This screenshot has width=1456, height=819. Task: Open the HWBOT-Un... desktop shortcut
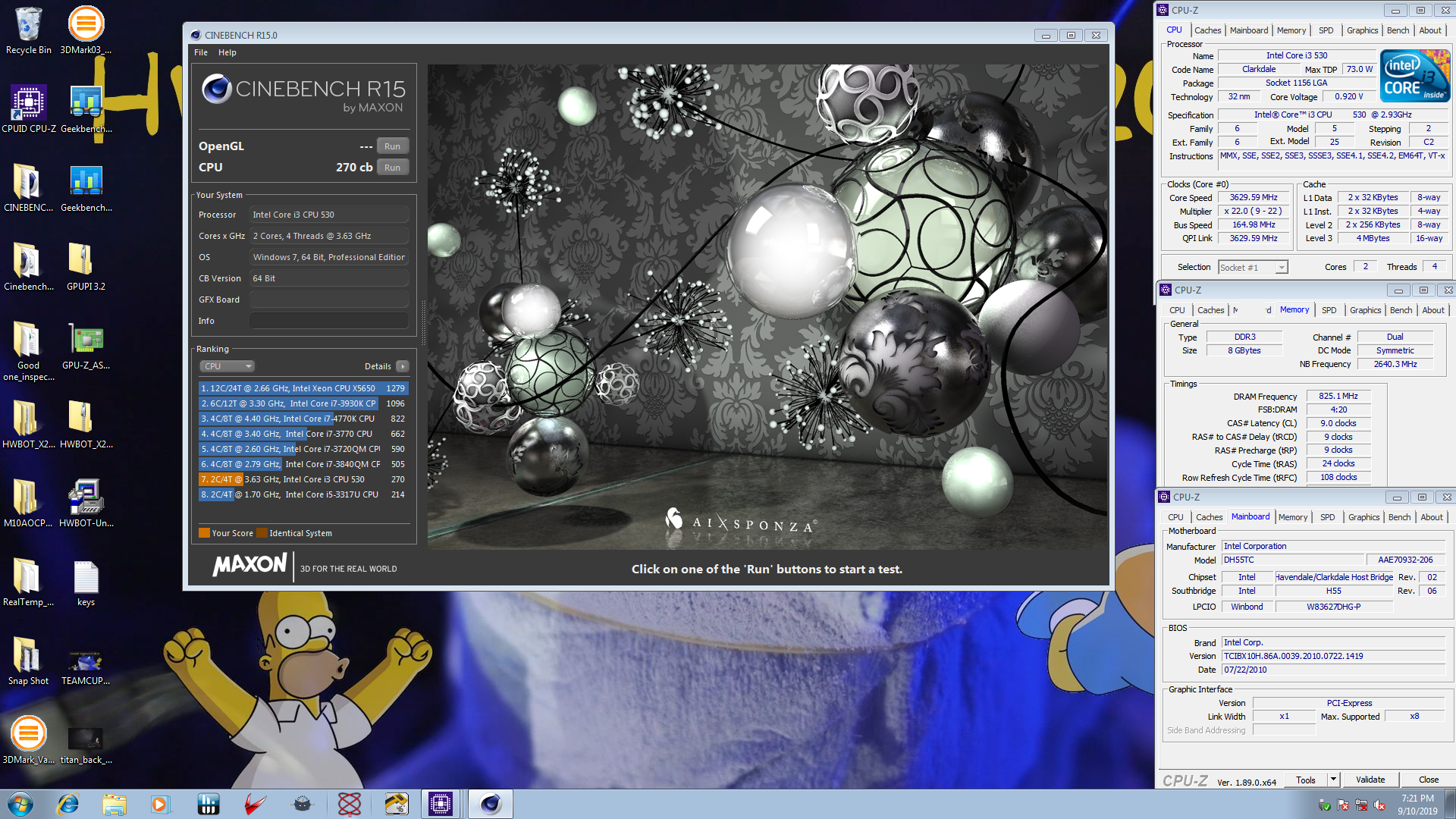86,504
